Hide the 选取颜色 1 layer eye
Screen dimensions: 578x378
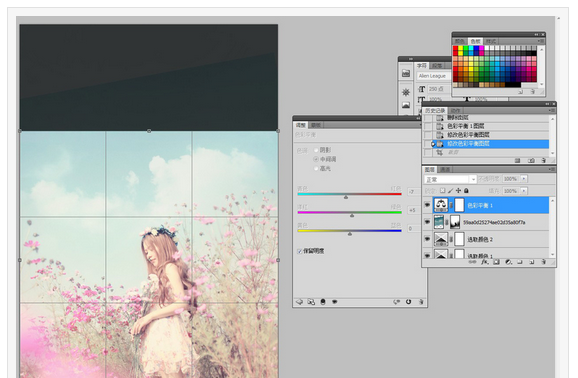click(427, 255)
